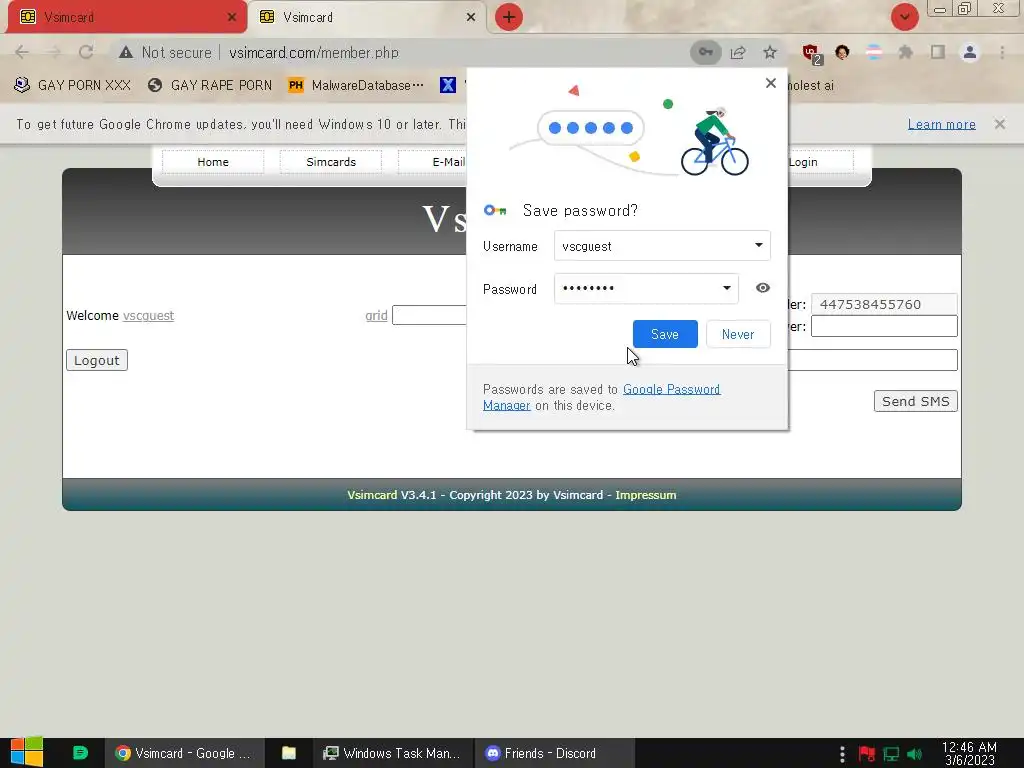Viewport: 1024px width, 768px height.
Task: Click the avatar extension icon next to uBlock
Action: [x=842, y=52]
